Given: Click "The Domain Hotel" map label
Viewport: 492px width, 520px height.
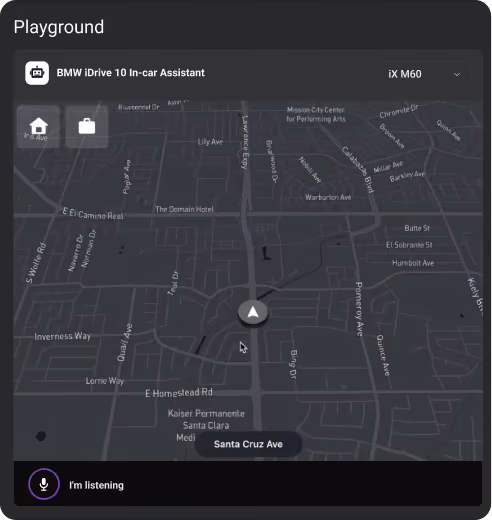Looking at the screenshot, I should point(184,209).
